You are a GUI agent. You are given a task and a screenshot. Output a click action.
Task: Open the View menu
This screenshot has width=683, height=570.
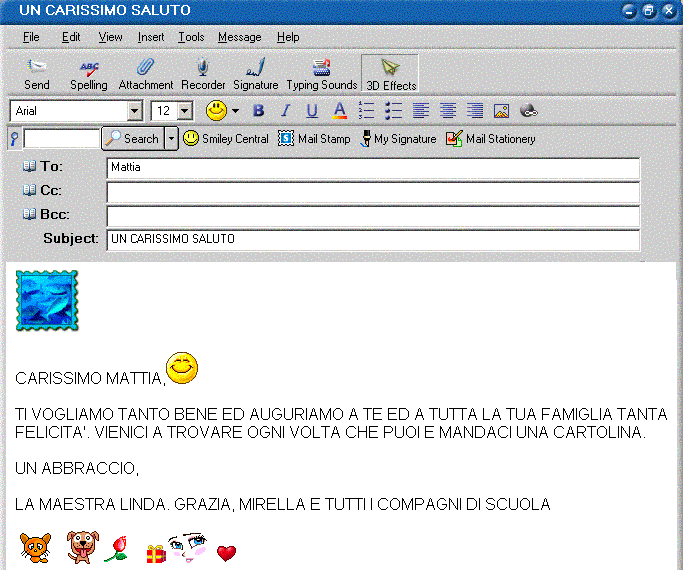pyautogui.click(x=110, y=37)
